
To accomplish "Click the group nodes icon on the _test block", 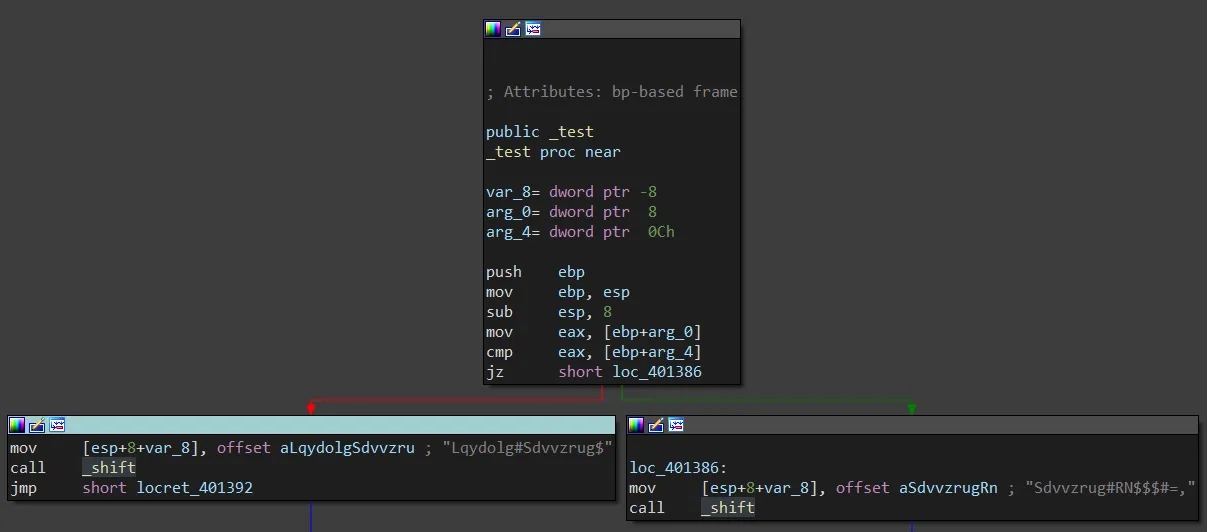I will [x=533, y=29].
